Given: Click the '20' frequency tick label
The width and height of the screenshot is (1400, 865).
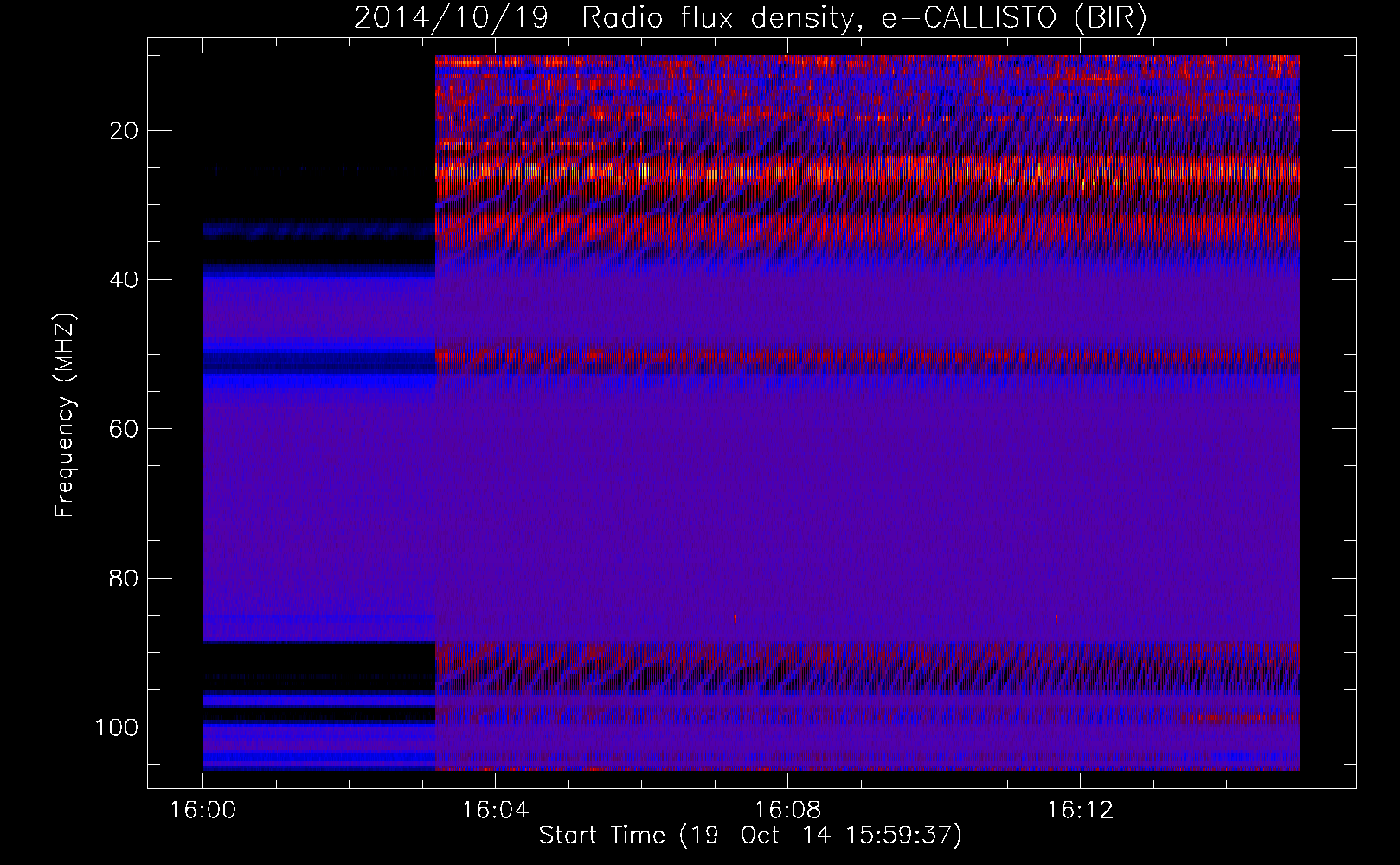Looking at the screenshot, I should 125,131.
